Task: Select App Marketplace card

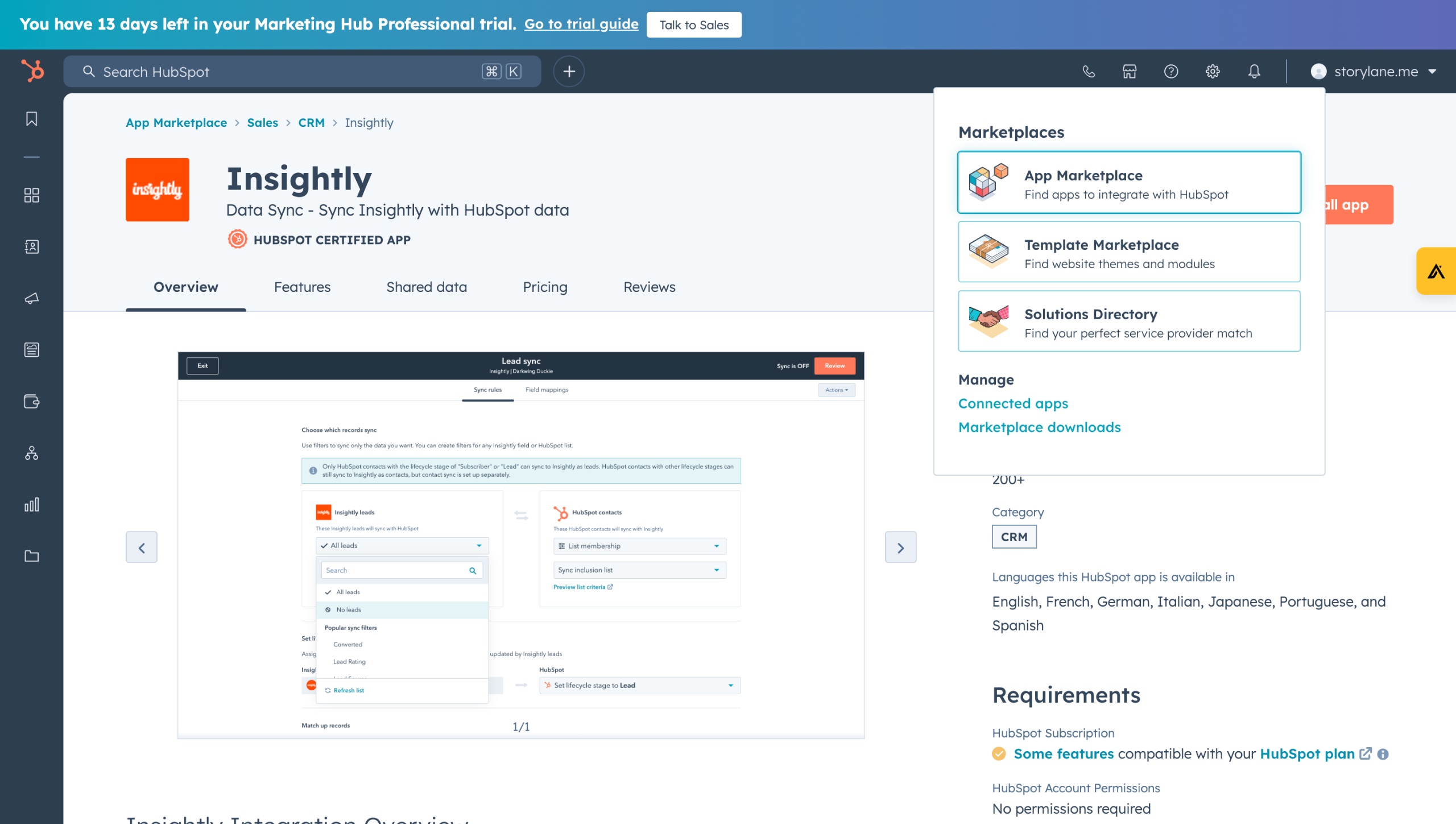Action: tap(1129, 183)
